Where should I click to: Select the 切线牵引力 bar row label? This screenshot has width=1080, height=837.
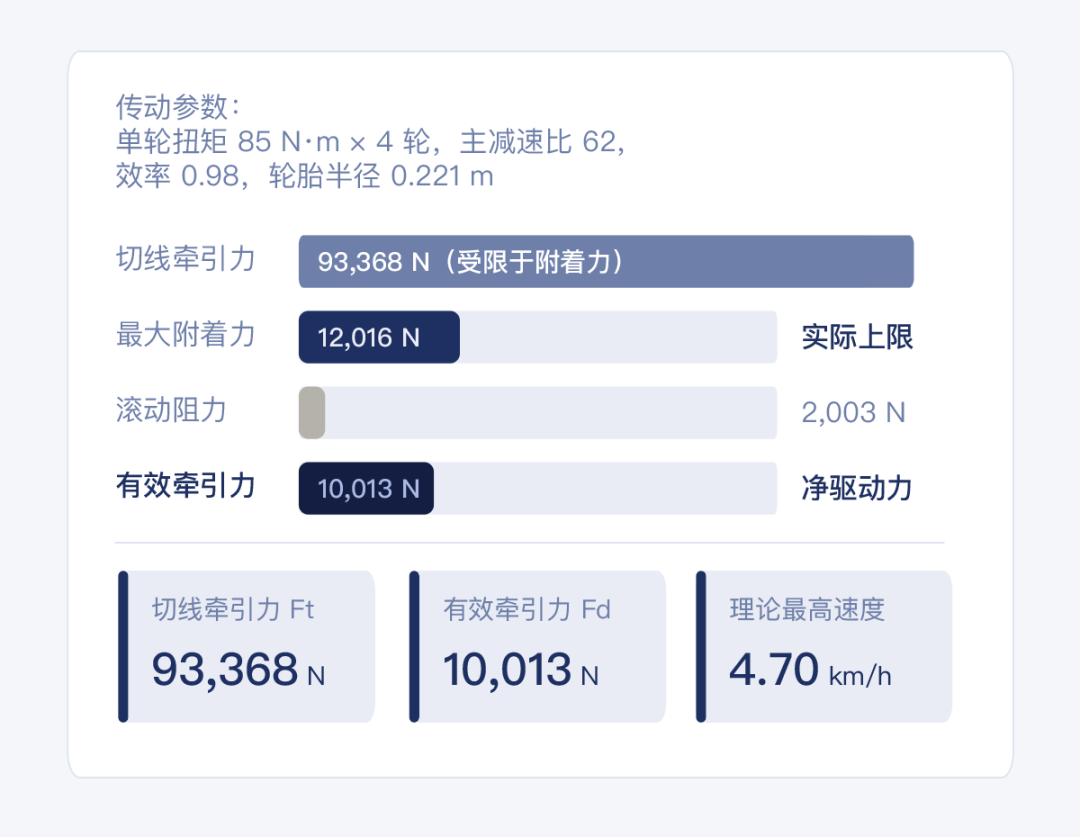[x=186, y=260]
